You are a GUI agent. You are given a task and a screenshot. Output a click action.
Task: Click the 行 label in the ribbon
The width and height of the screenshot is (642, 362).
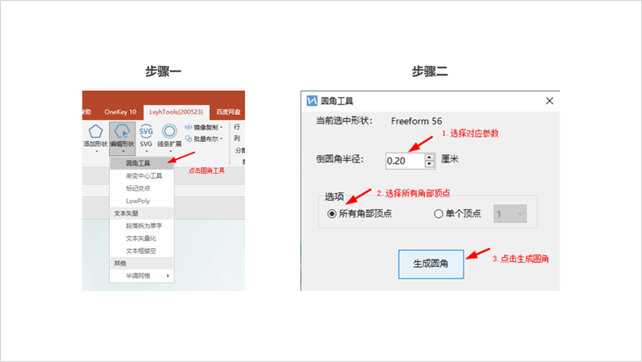(x=237, y=127)
